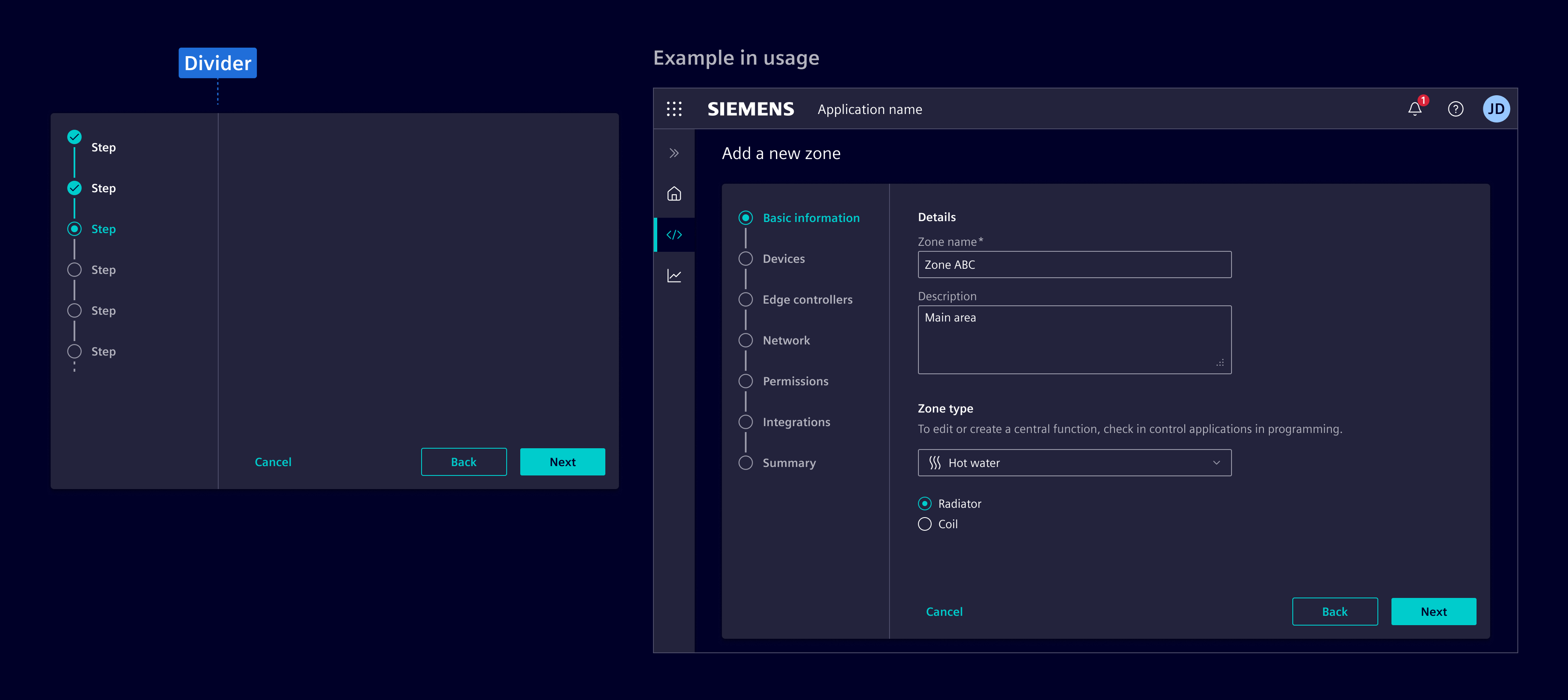1568x700 pixels.
Task: Expand the sidebar with double chevron
Action: (674, 153)
